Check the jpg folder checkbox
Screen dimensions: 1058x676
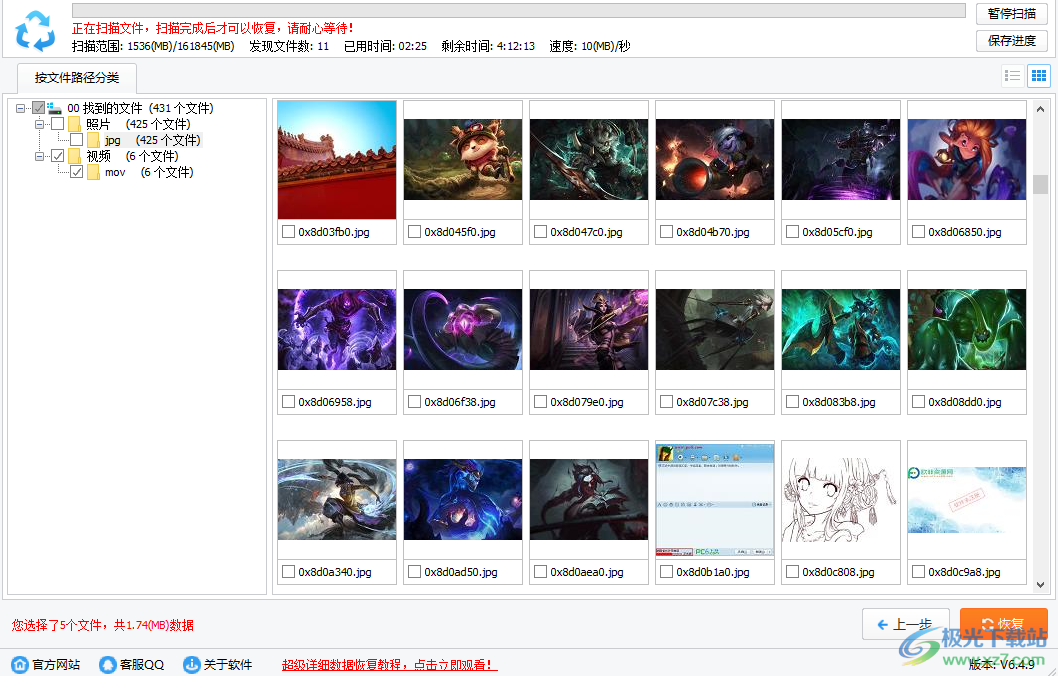tap(76, 140)
